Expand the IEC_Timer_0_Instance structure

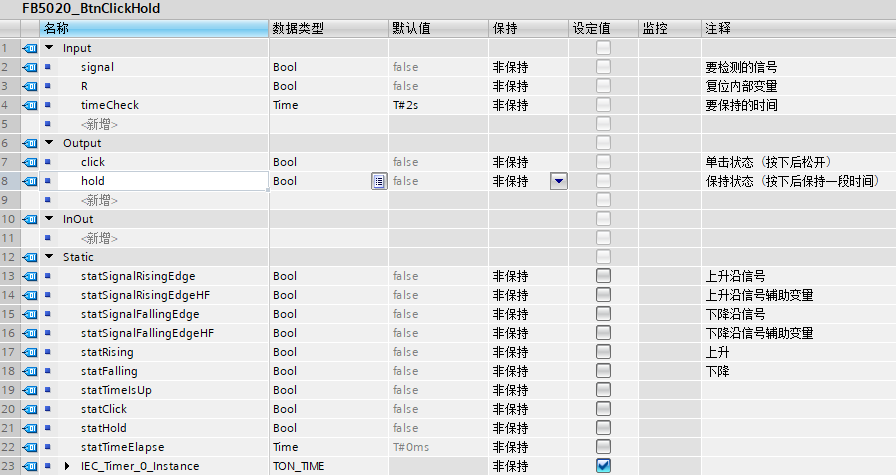67,466
